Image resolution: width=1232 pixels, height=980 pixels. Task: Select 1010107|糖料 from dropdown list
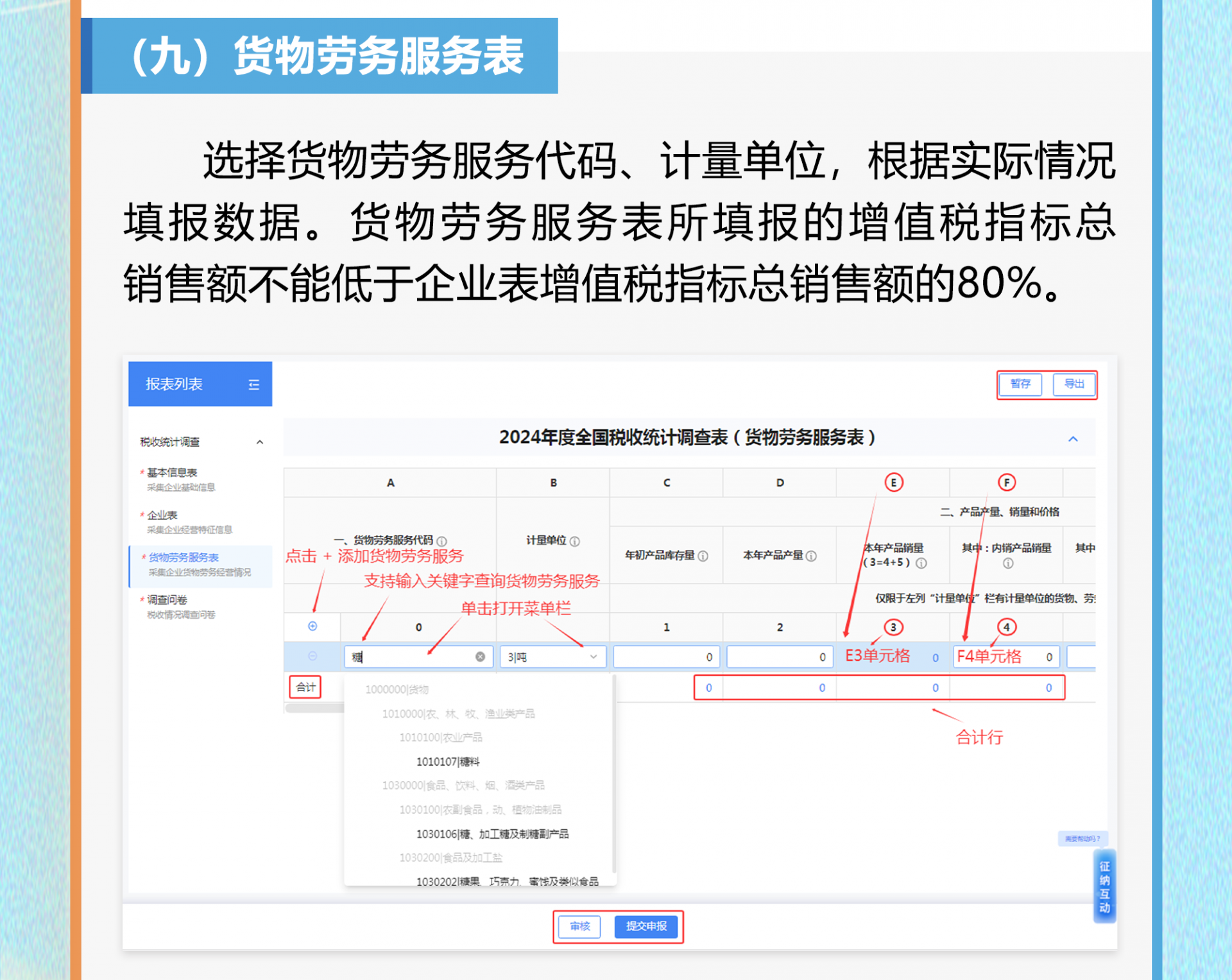(448, 762)
